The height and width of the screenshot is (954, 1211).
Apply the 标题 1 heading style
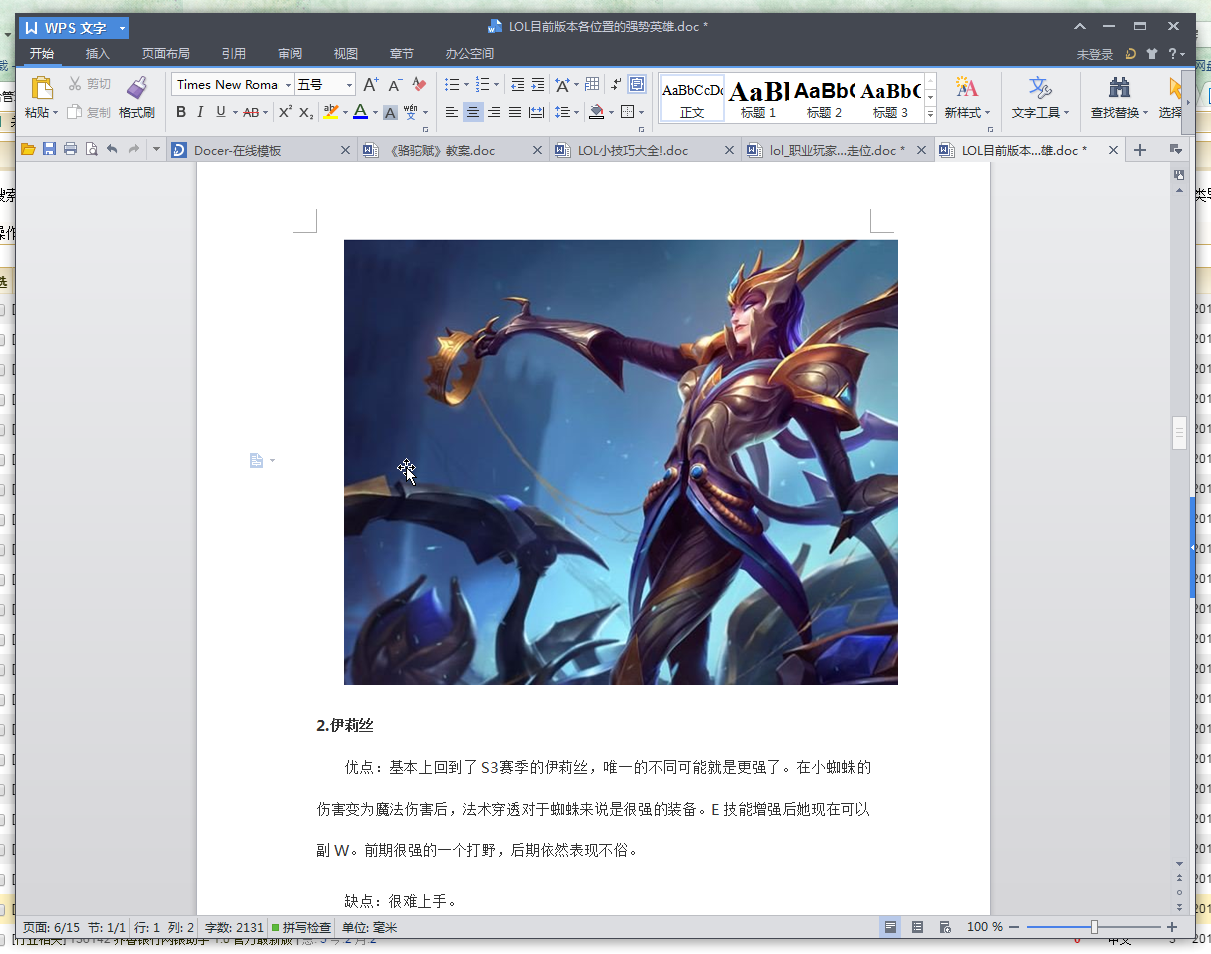pyautogui.click(x=758, y=98)
